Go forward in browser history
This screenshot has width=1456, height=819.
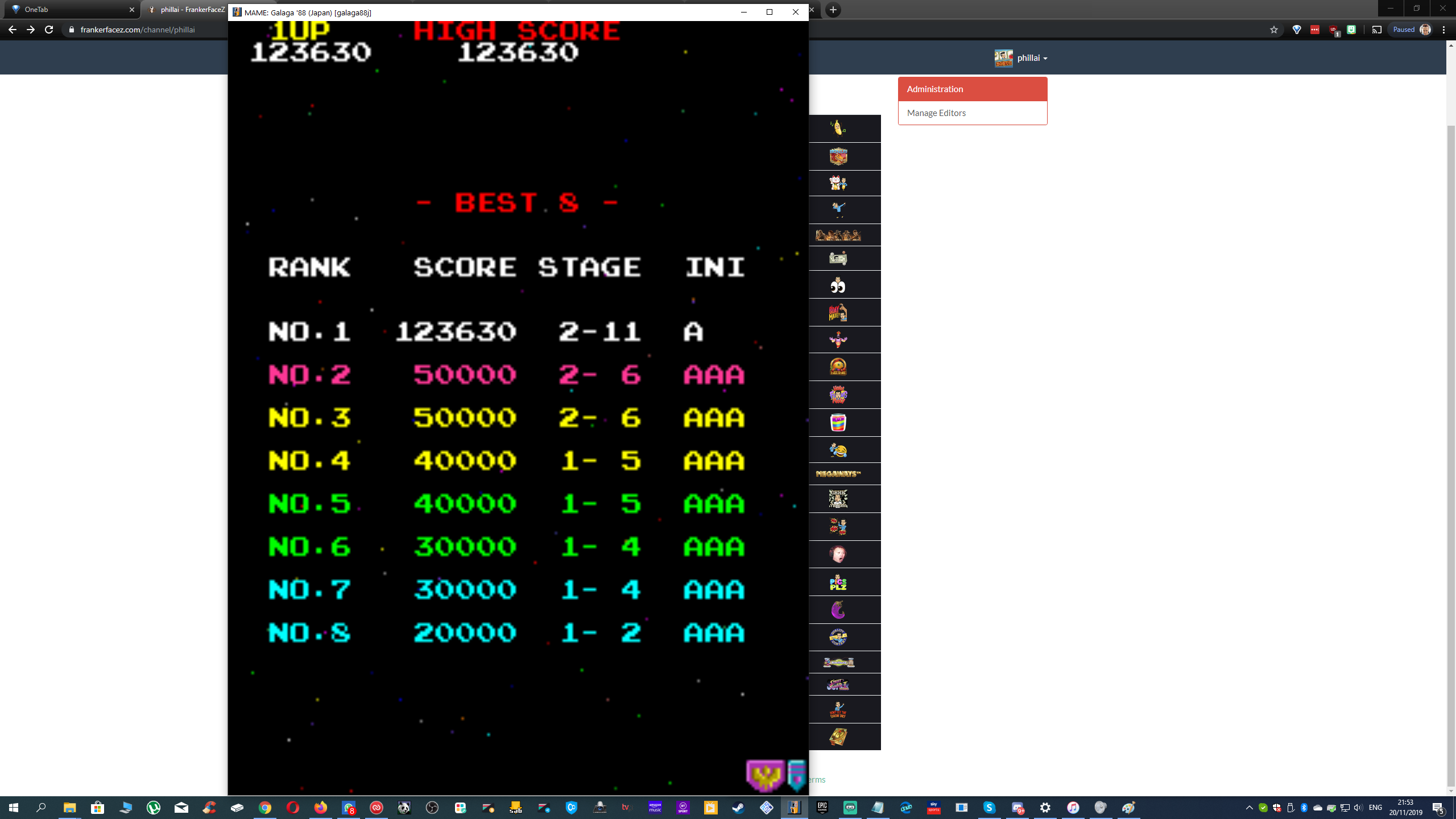coord(31,30)
